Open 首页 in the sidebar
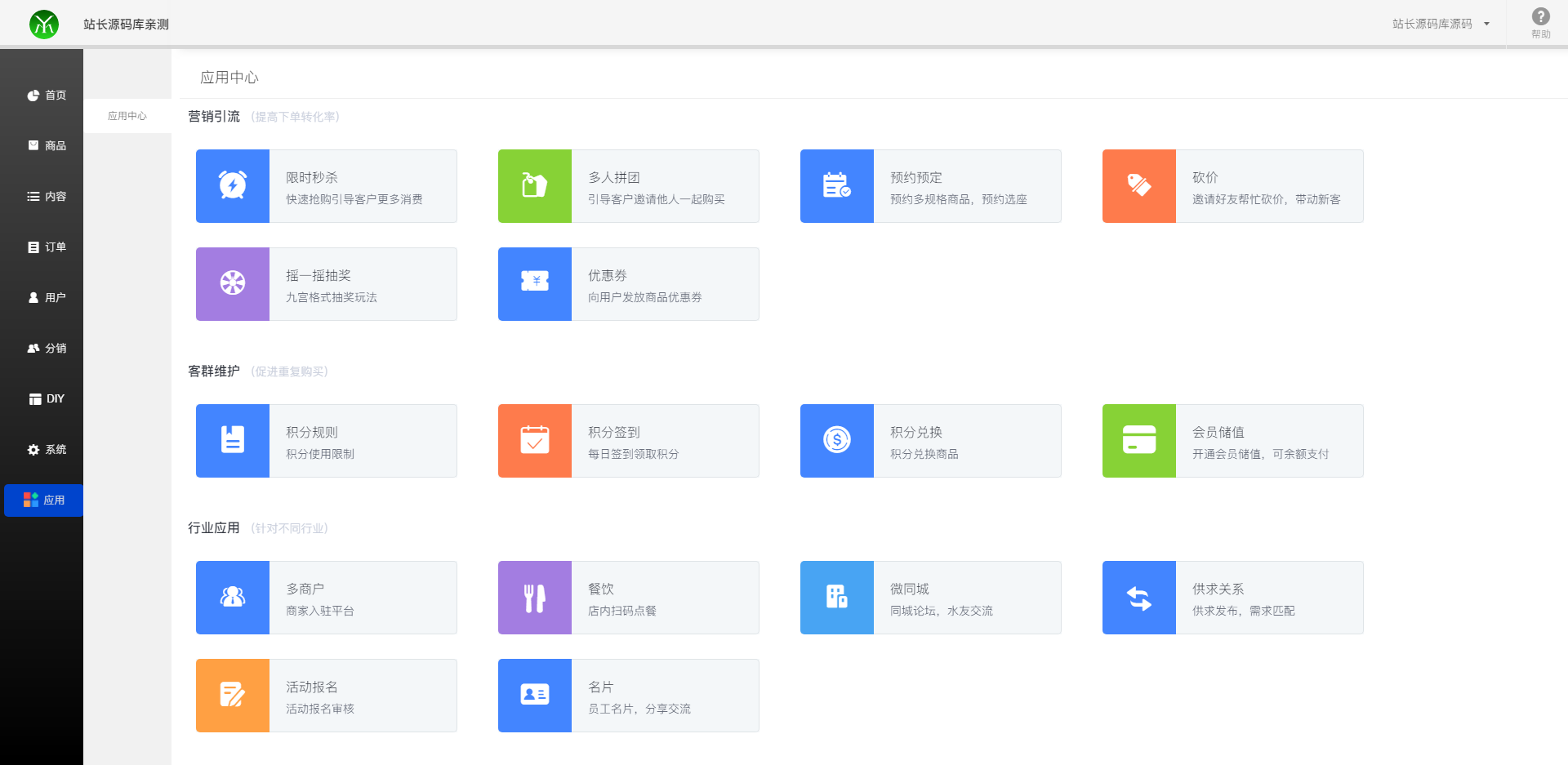Screen dimensions: 1568x765 click(x=46, y=96)
